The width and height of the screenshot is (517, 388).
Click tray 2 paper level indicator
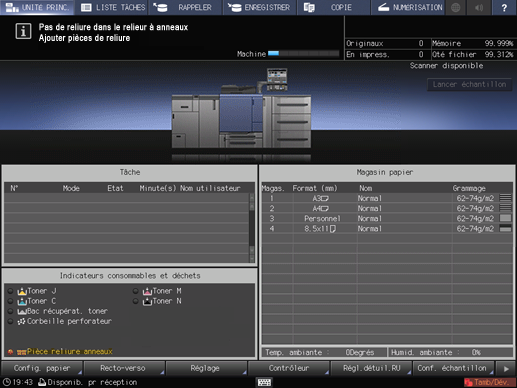pyautogui.click(x=505, y=208)
